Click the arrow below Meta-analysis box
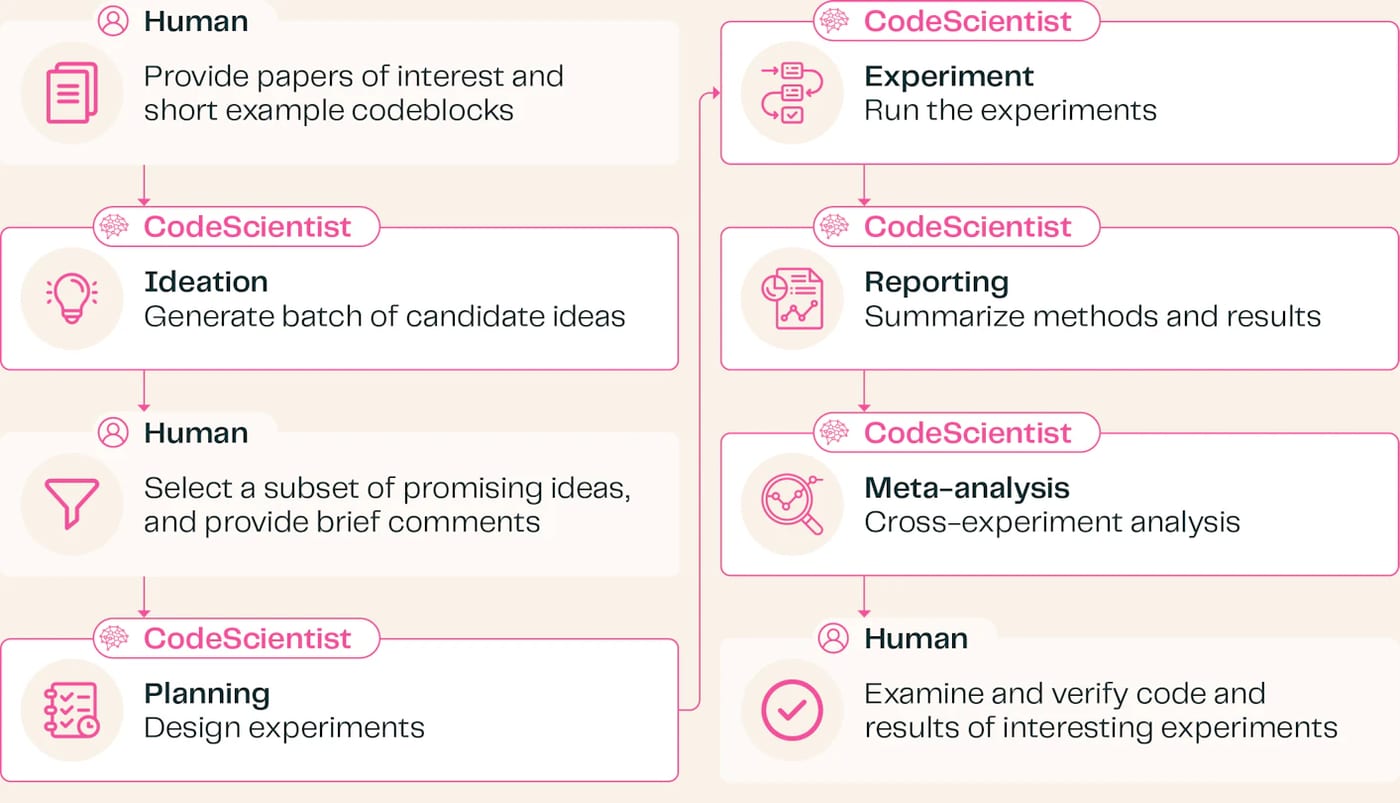The image size is (1400, 803). tap(864, 597)
